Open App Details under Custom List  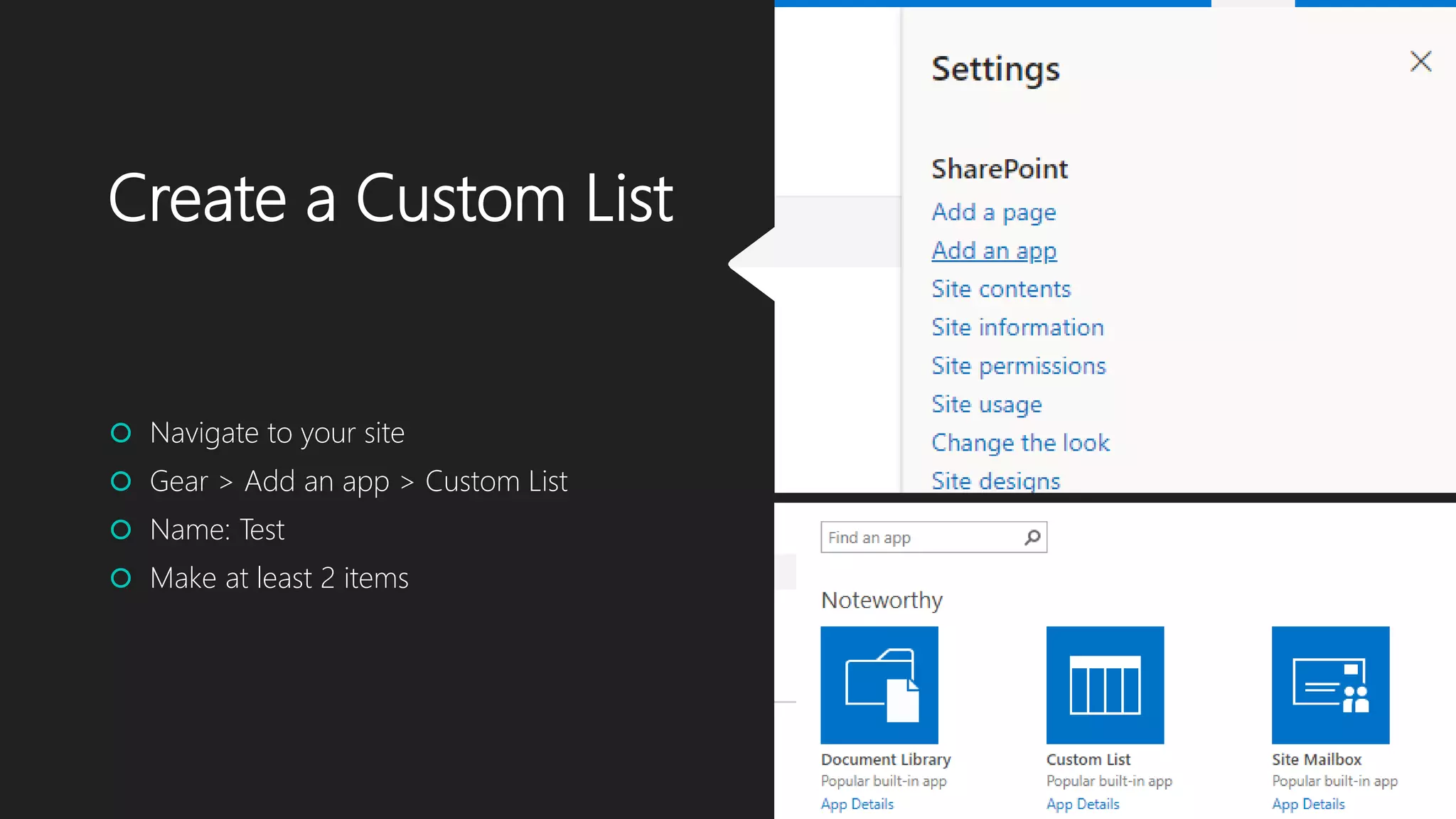[1083, 804]
